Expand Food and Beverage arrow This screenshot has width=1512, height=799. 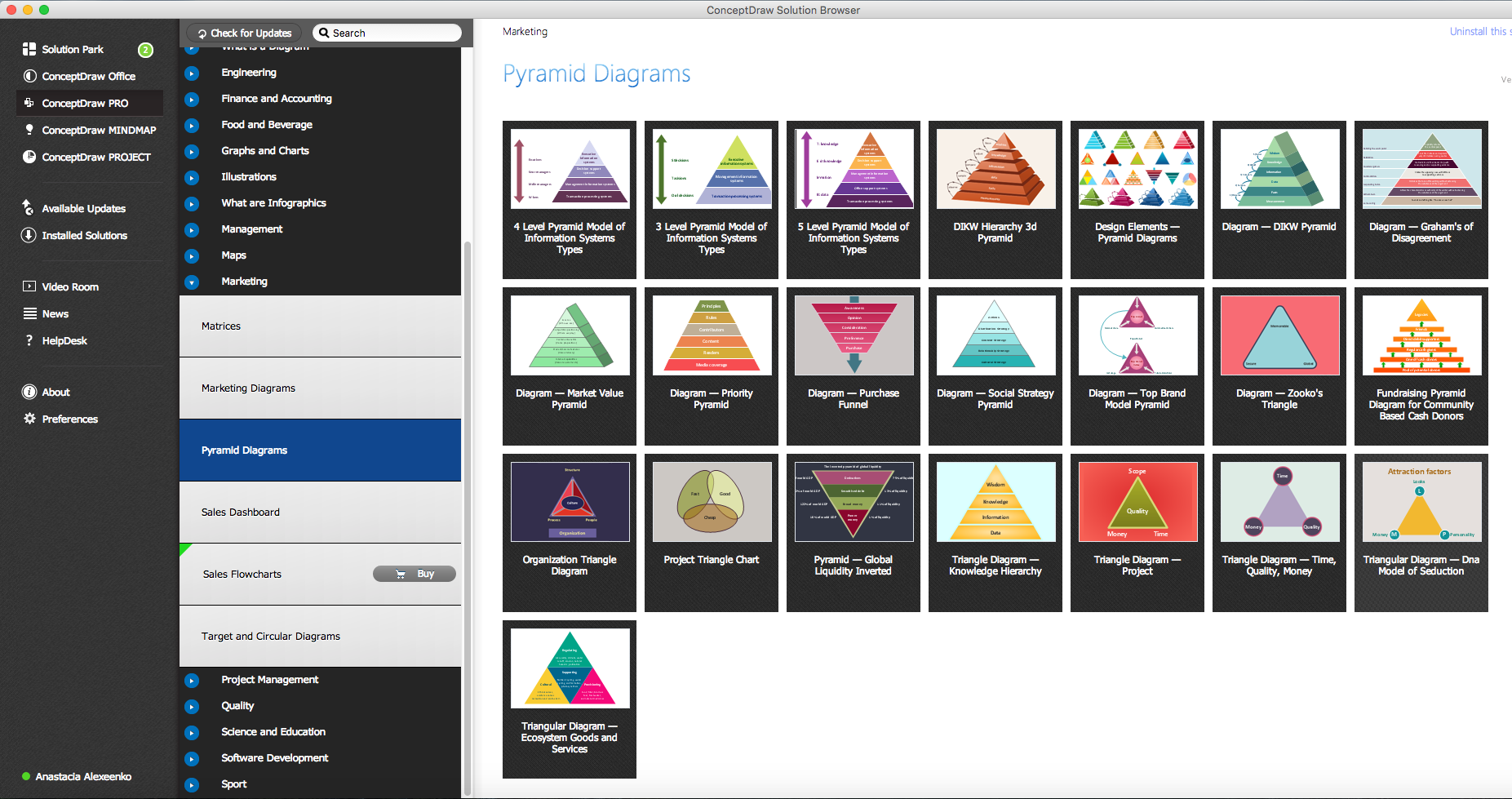point(192,126)
